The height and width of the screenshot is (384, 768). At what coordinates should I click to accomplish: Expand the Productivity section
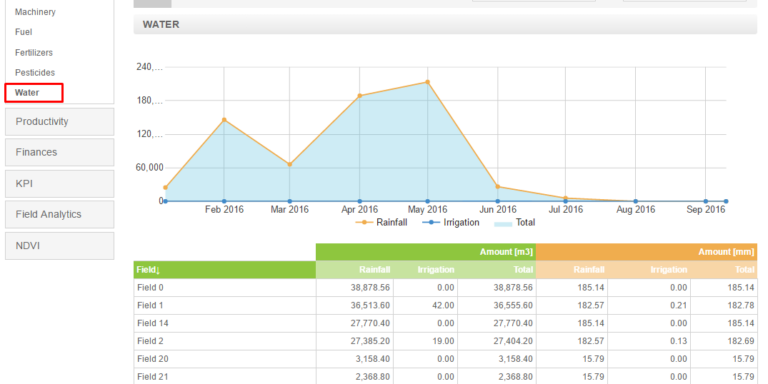(59, 121)
